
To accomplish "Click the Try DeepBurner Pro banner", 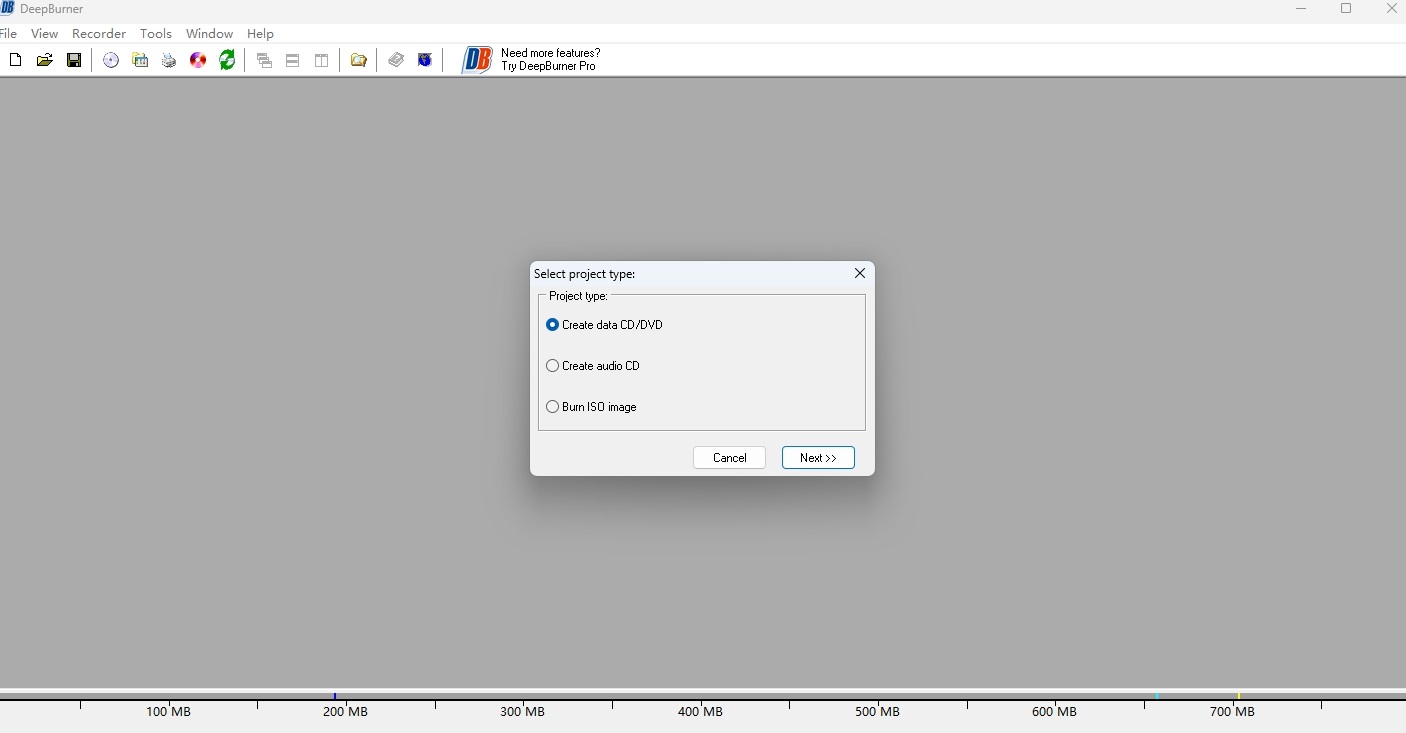I will pos(531,60).
